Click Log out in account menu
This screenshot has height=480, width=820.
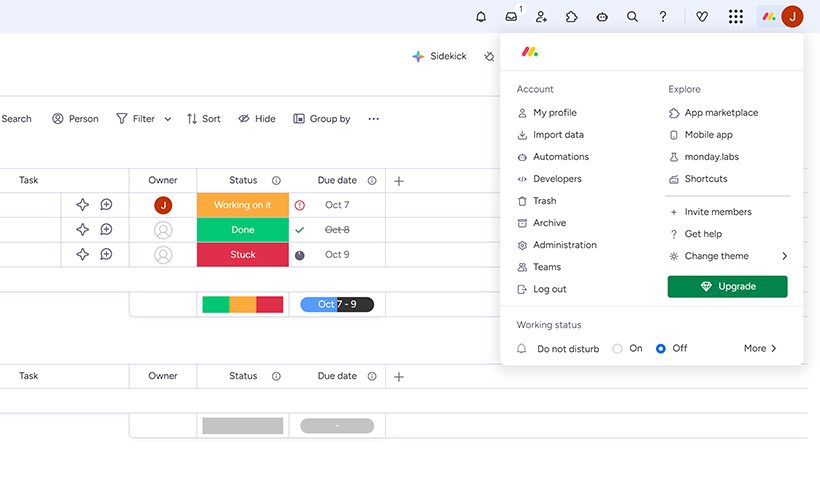(x=549, y=289)
